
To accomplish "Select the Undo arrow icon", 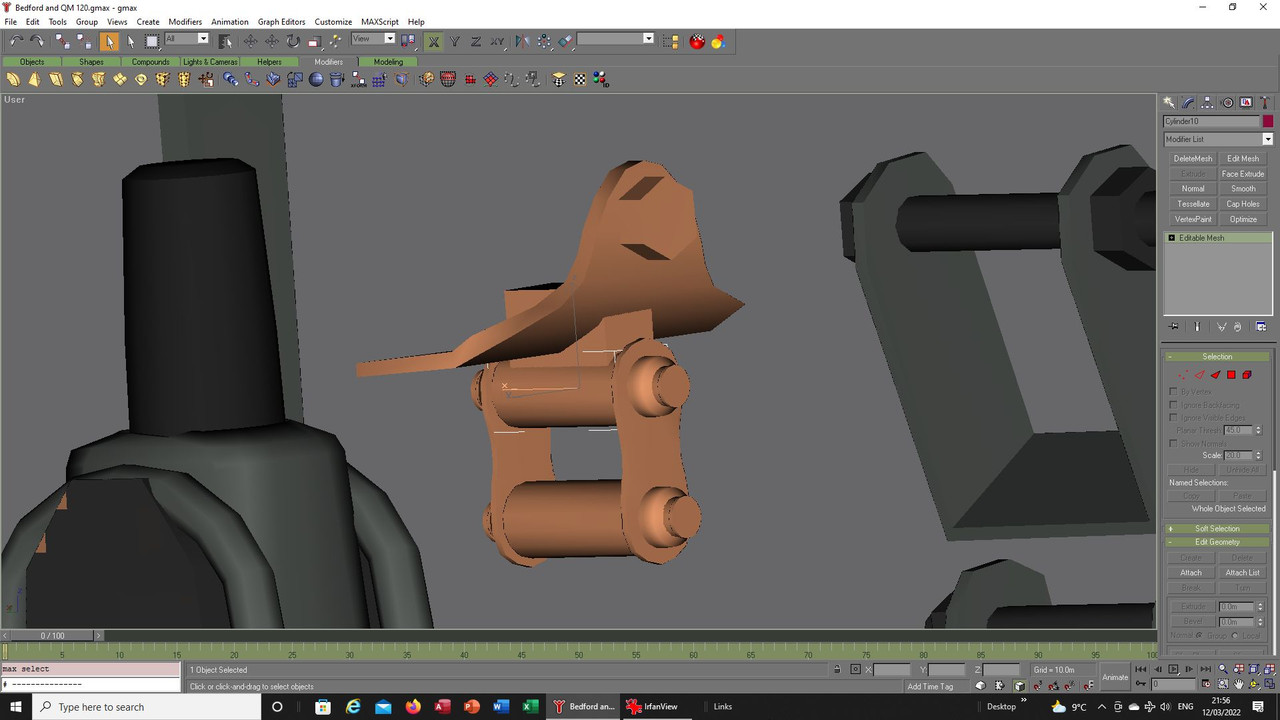I will tap(16, 41).
